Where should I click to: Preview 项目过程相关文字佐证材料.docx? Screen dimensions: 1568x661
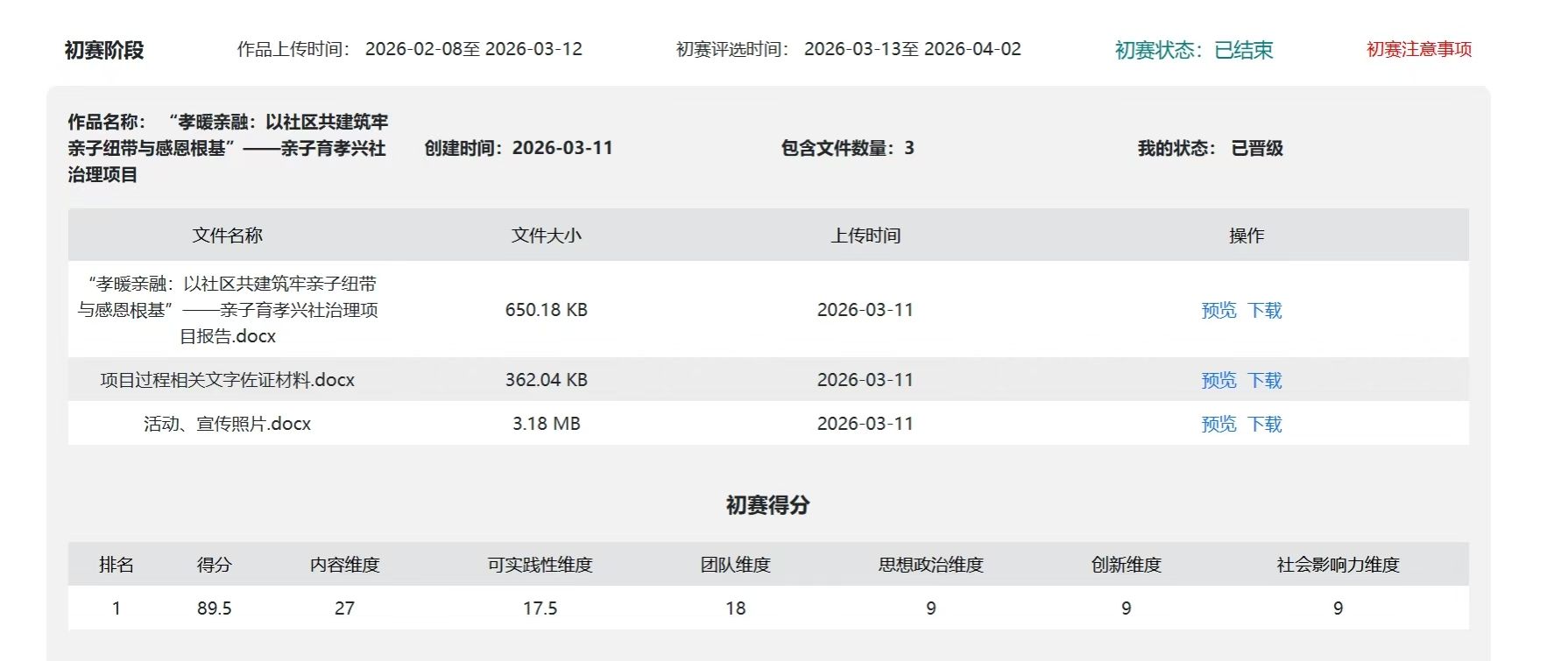pyautogui.click(x=1218, y=380)
